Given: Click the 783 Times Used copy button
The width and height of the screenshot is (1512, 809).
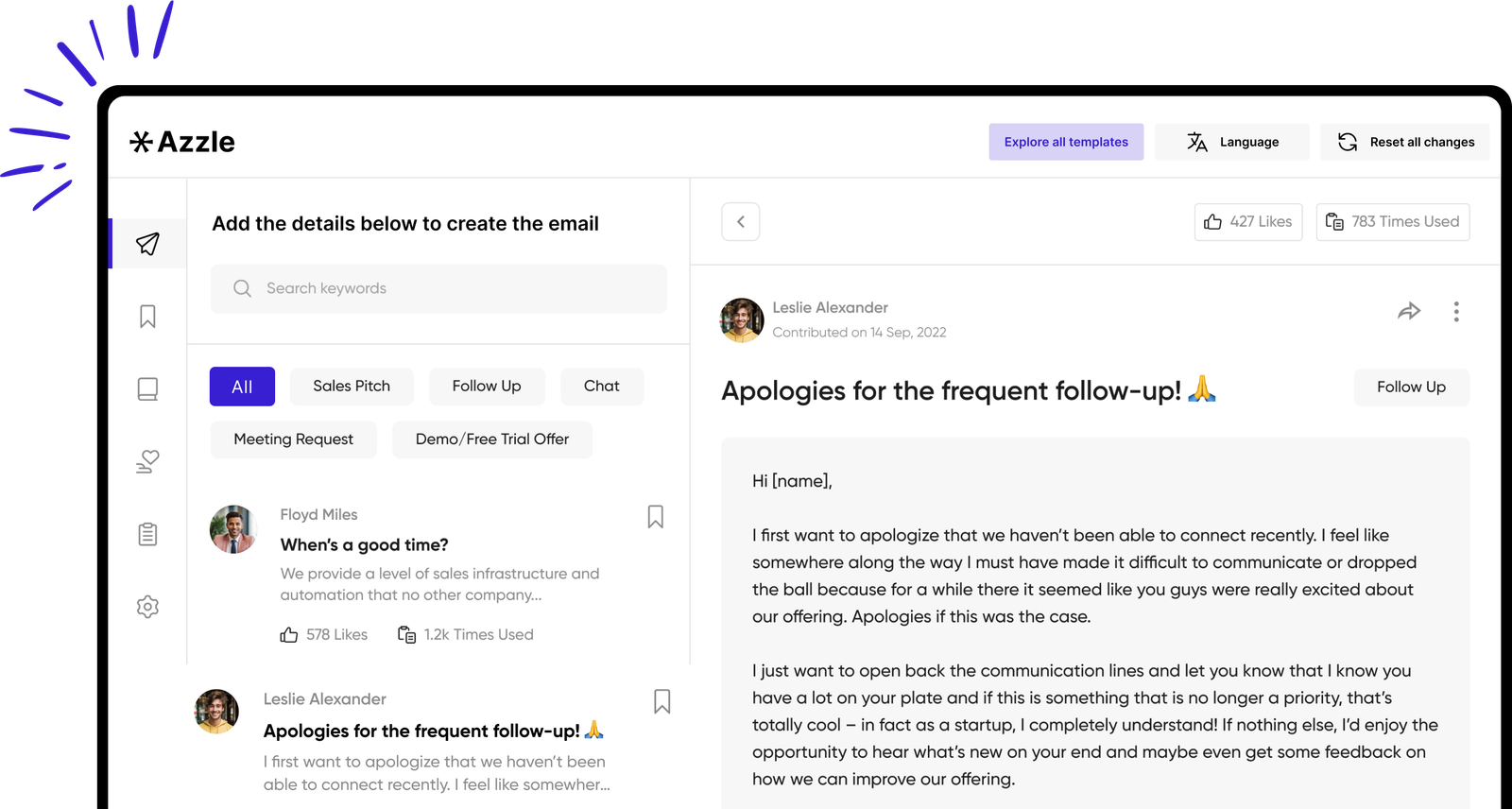Looking at the screenshot, I should [x=1392, y=222].
